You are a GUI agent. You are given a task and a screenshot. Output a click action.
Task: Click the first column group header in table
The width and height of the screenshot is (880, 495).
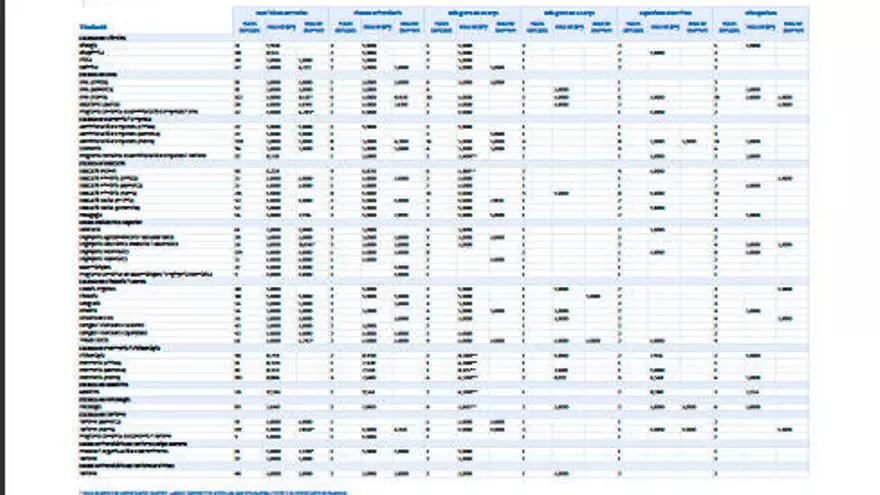(280, 11)
